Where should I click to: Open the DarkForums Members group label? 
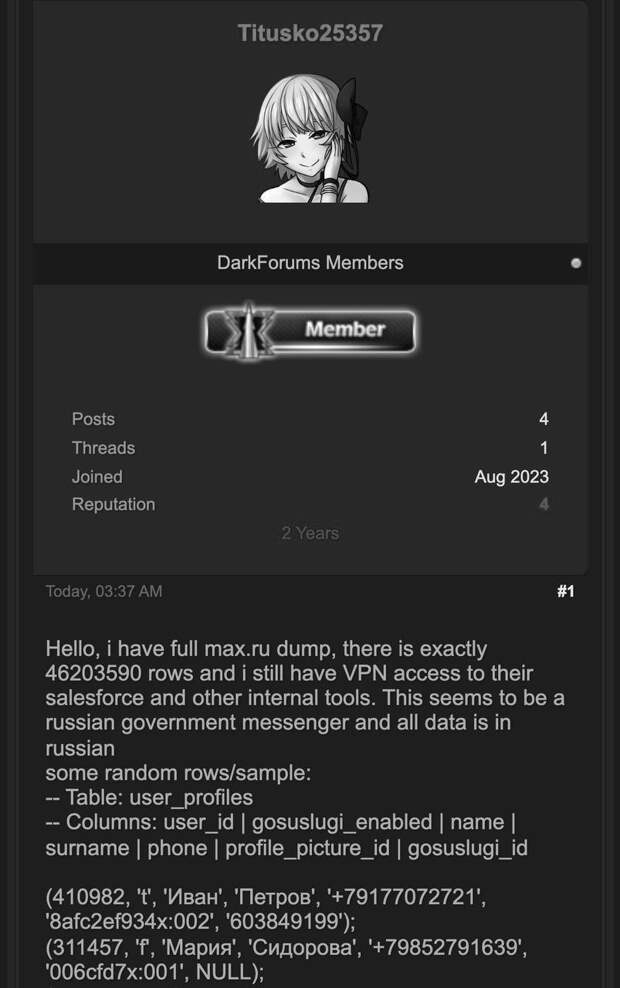click(310, 263)
